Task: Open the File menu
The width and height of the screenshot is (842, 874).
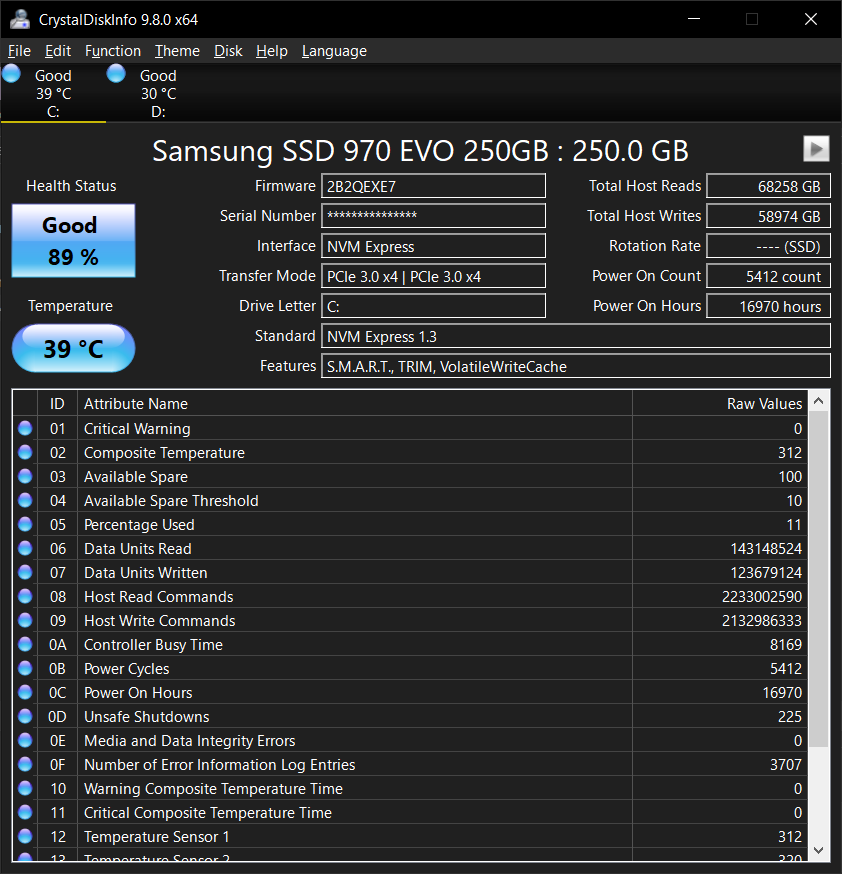Action: tap(20, 51)
